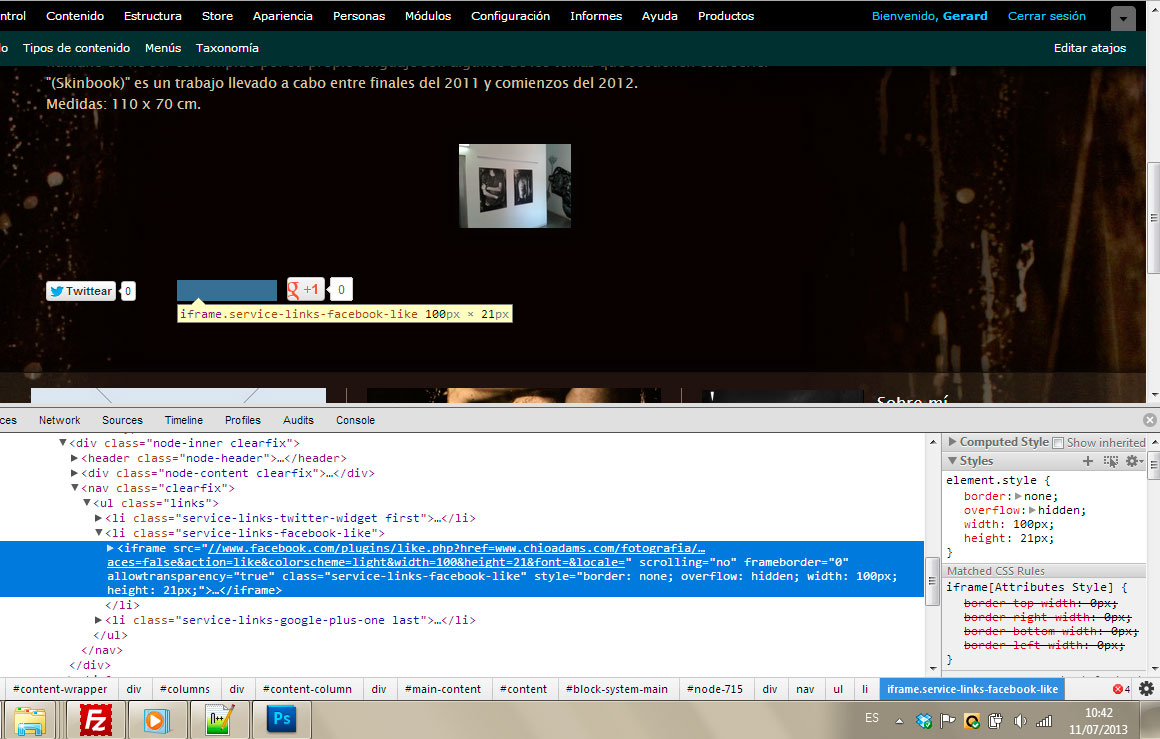
Task: Expand the node-header element
Action: 74,458
